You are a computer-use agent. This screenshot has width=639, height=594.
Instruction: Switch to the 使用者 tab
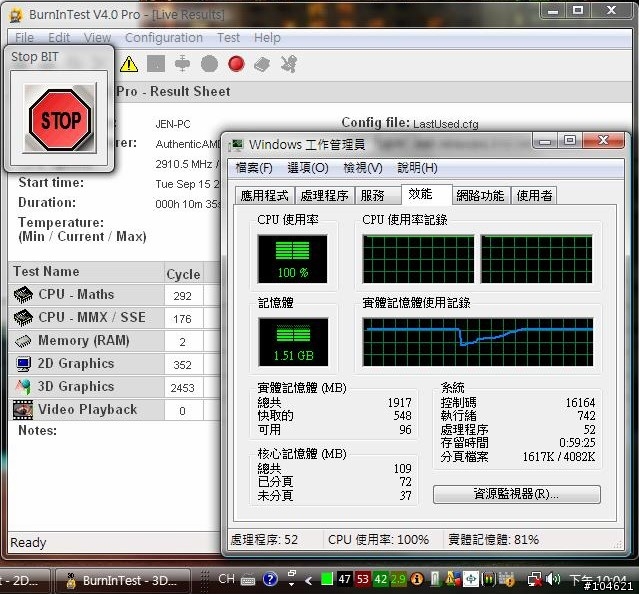point(534,196)
